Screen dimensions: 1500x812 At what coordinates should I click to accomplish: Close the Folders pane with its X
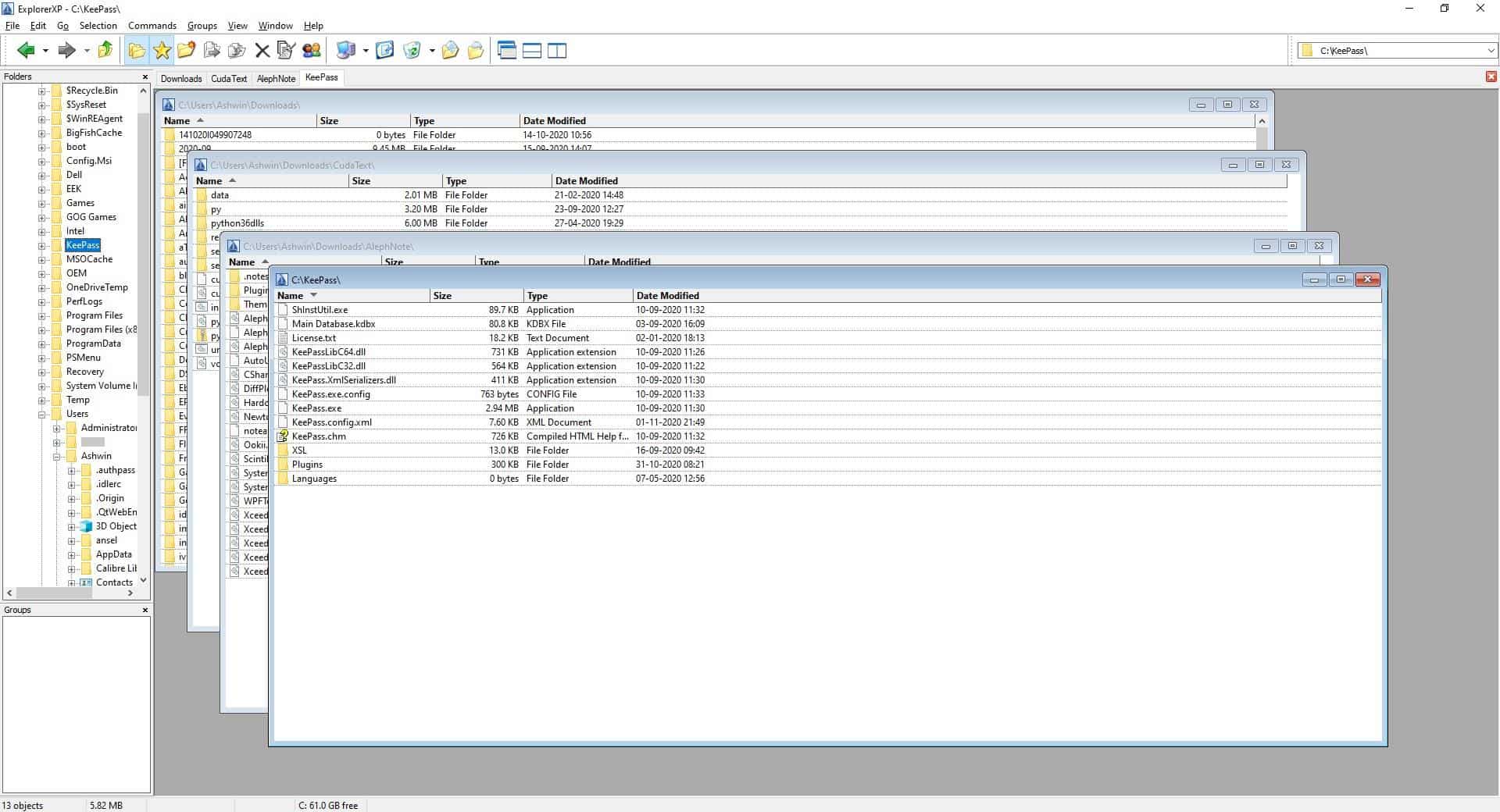click(x=145, y=77)
